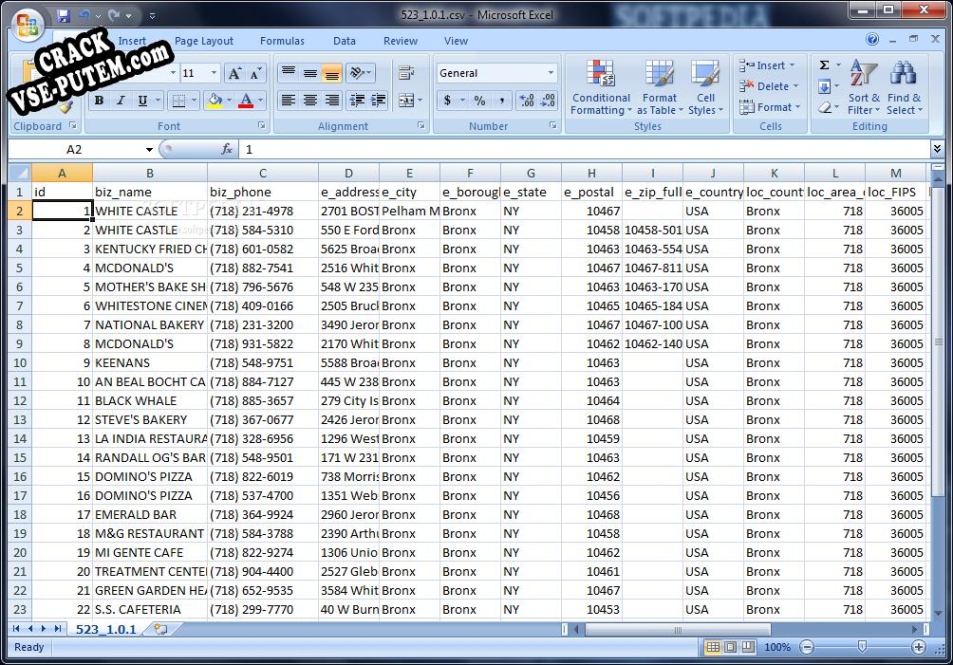Click the Insert cells button
The image size is (953, 665).
click(x=763, y=66)
